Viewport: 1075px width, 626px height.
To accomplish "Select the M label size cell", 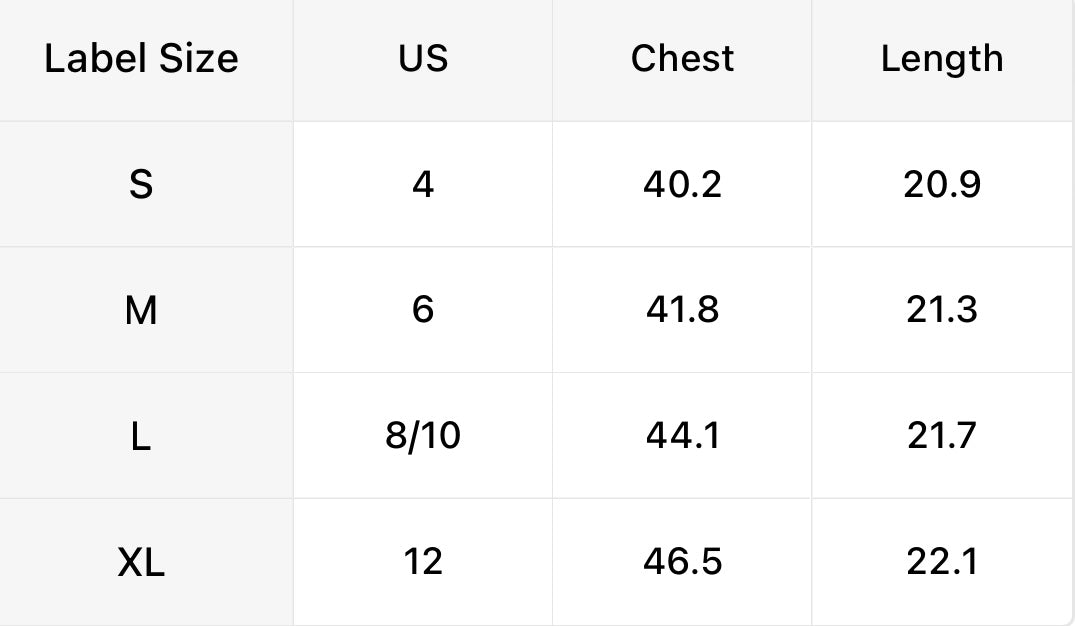I will tap(141, 310).
